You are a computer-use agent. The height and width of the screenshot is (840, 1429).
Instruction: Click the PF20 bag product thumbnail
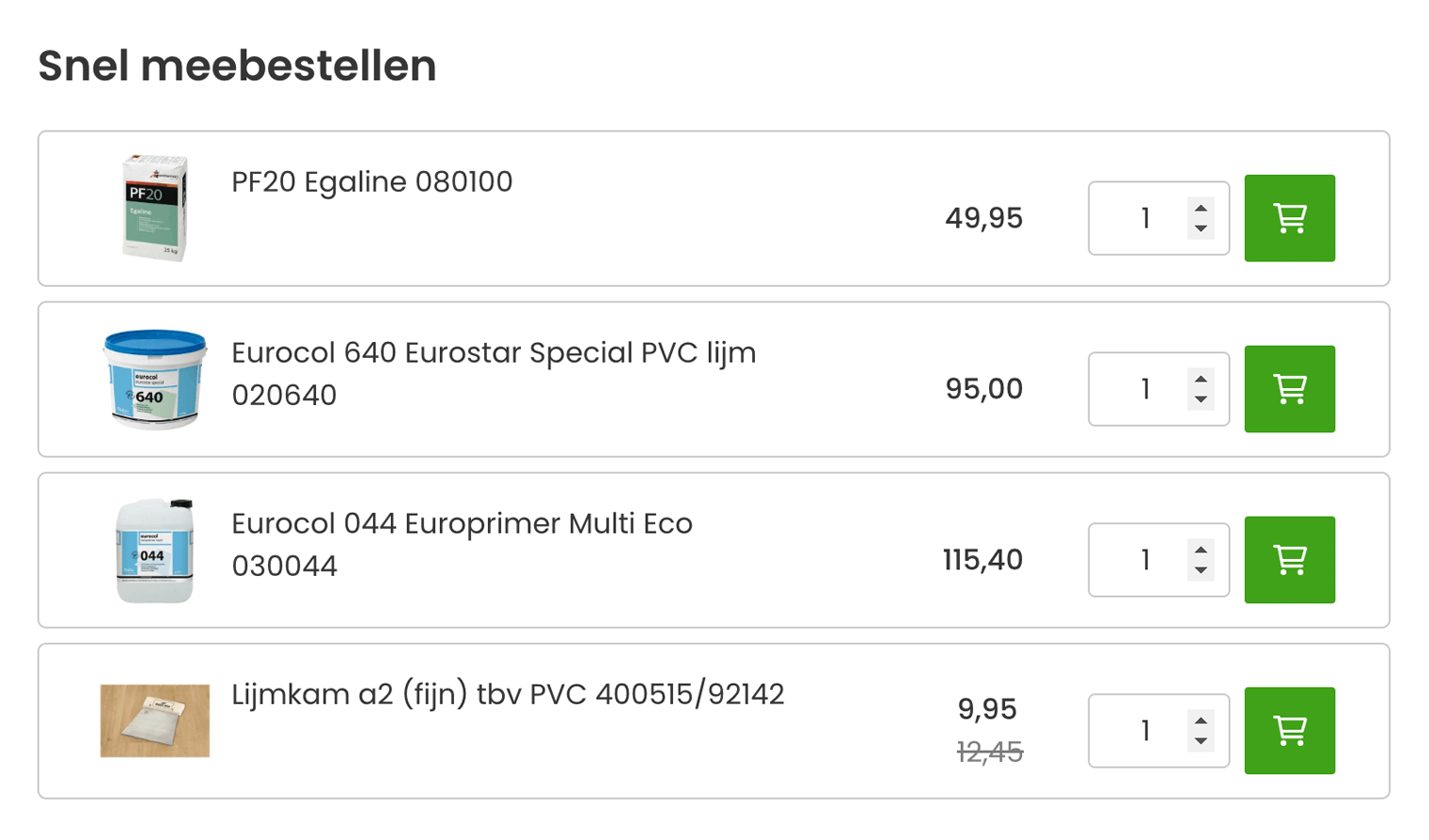[x=154, y=208]
